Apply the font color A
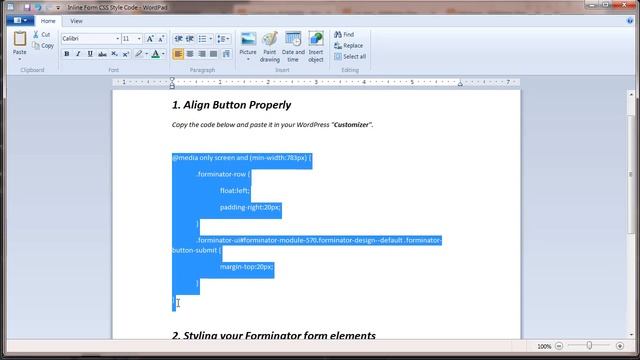 pyautogui.click(x=156, y=54)
